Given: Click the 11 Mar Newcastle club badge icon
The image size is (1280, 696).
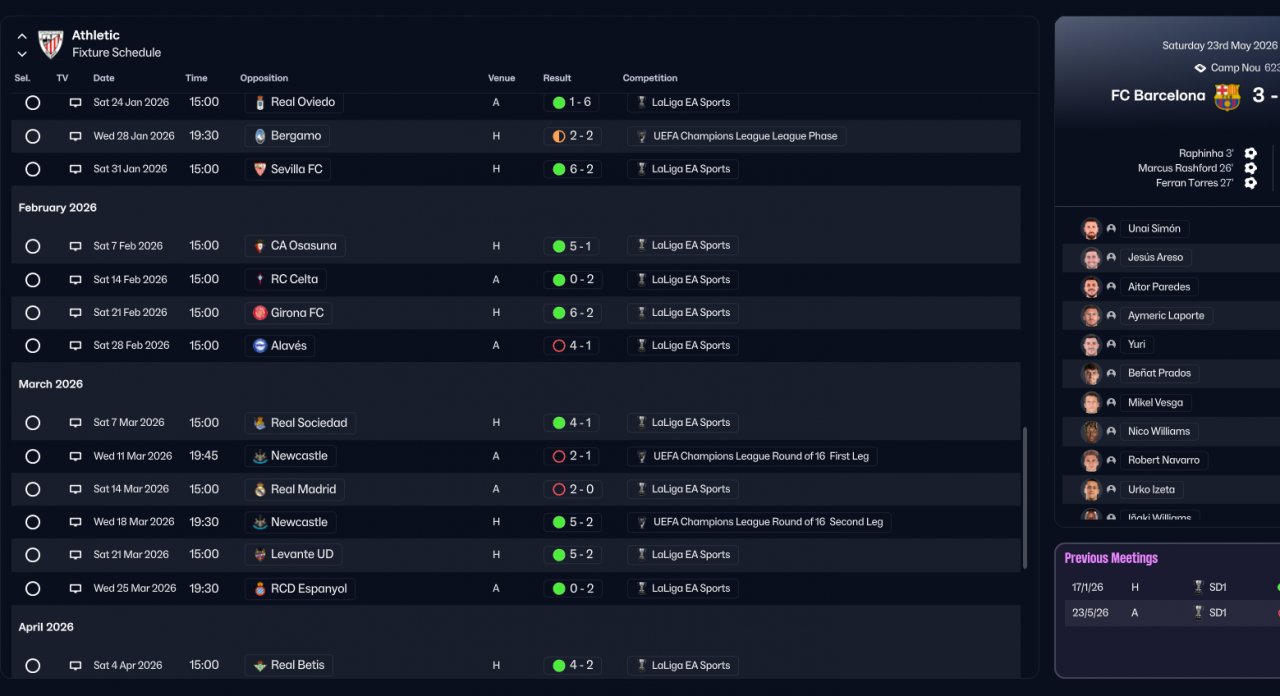Looking at the screenshot, I should coord(260,456).
